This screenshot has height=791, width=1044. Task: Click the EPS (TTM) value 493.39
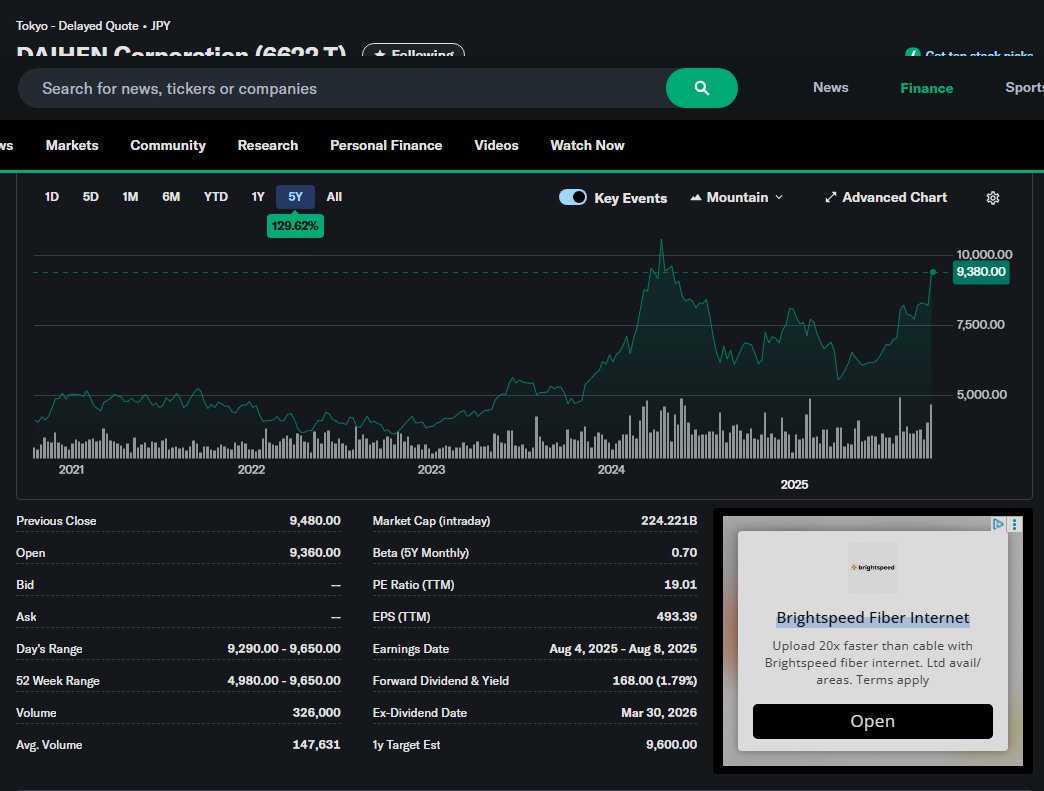(676, 617)
